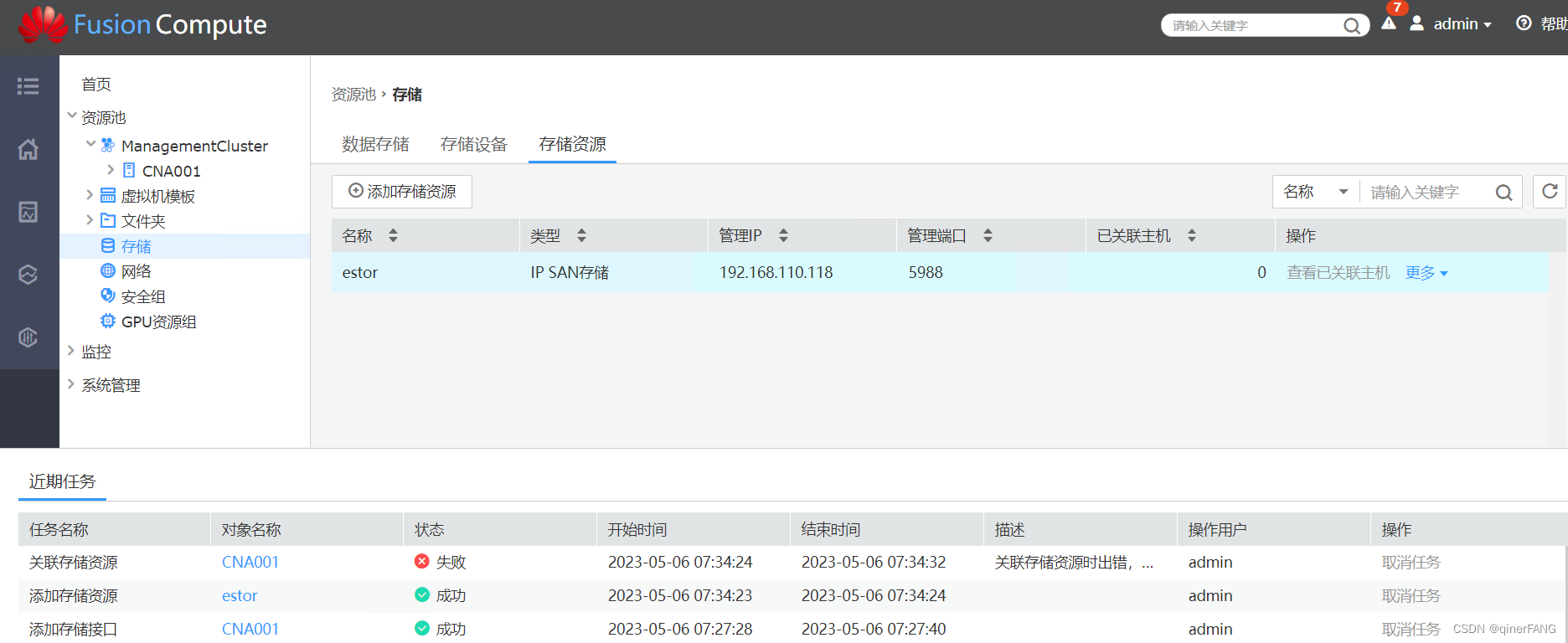Screen dimensions: 1568x643
Task: Expand the 系统管理 tree node
Action: 71,384
